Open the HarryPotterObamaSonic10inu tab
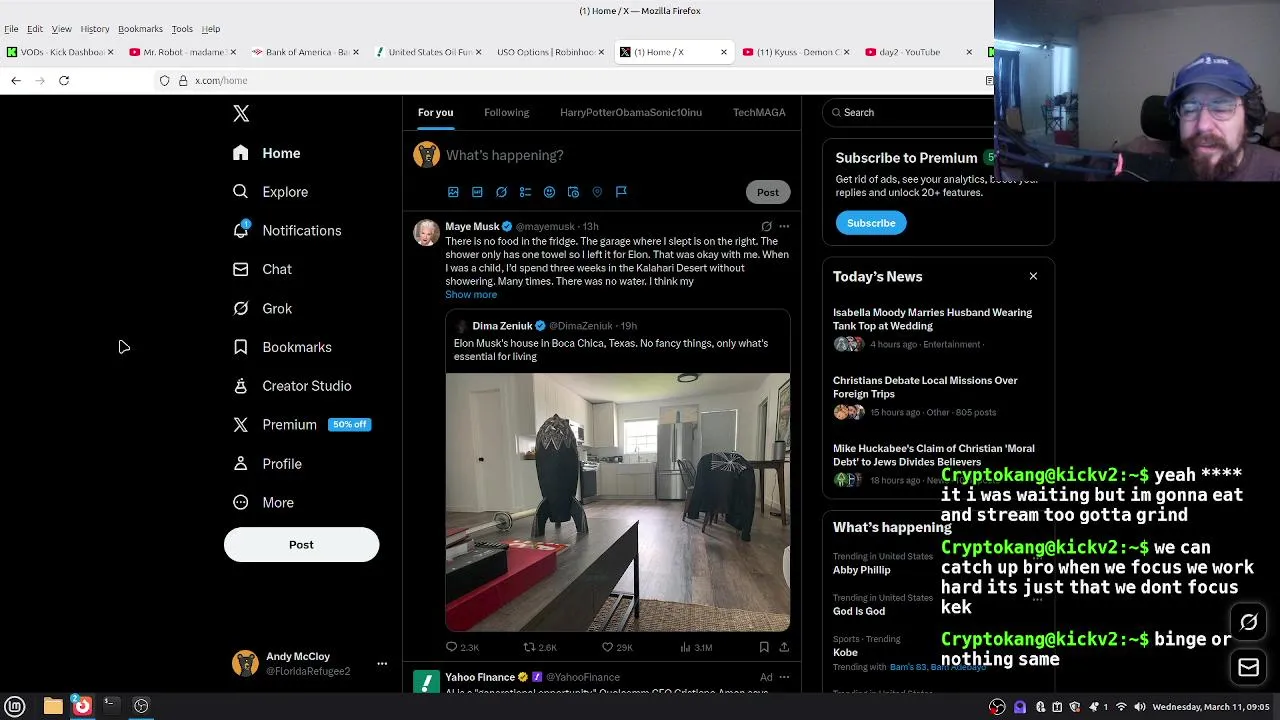Image resolution: width=1280 pixels, height=720 pixels. click(x=631, y=113)
